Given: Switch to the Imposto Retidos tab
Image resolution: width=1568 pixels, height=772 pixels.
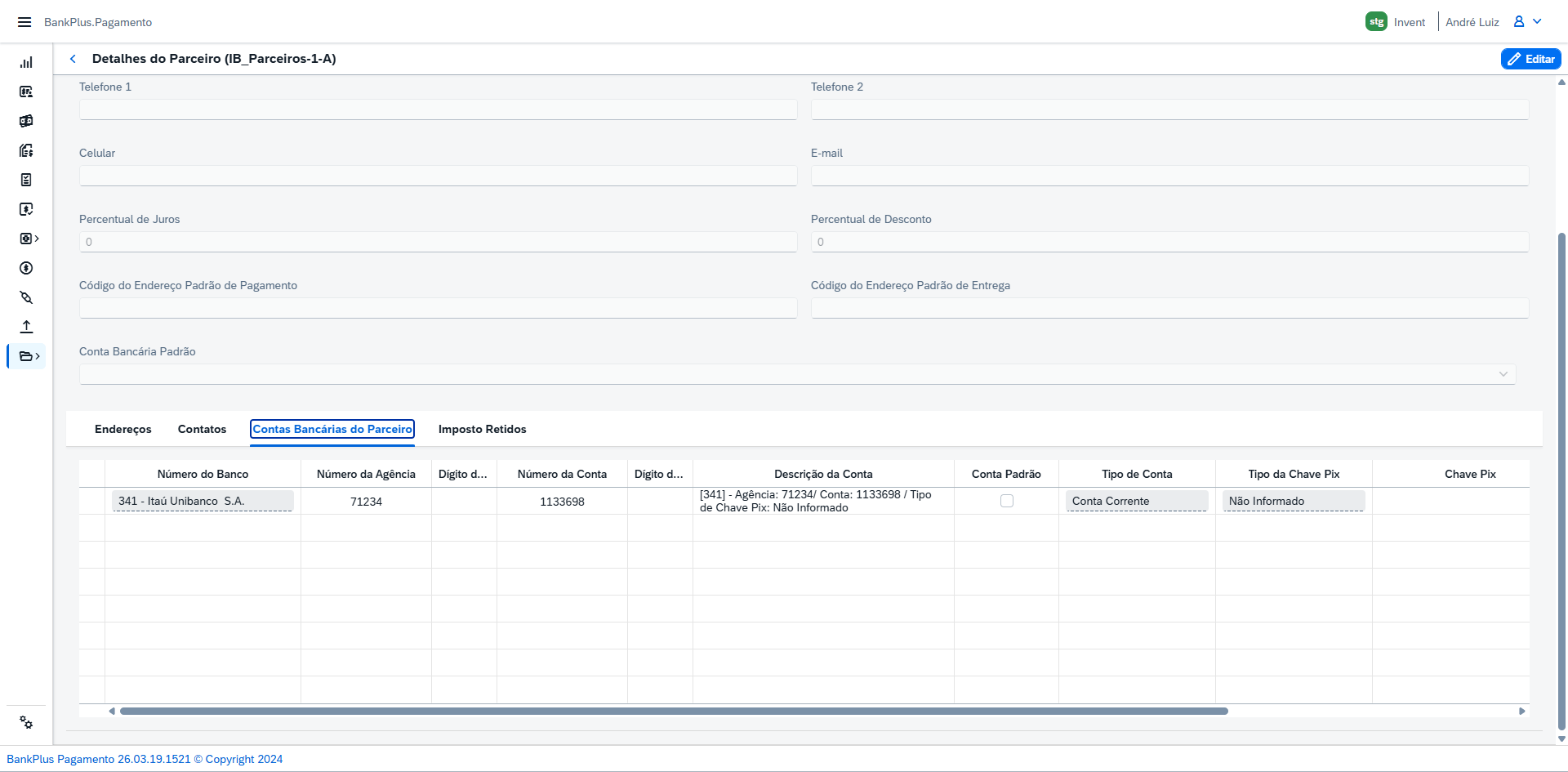Looking at the screenshot, I should (482, 429).
